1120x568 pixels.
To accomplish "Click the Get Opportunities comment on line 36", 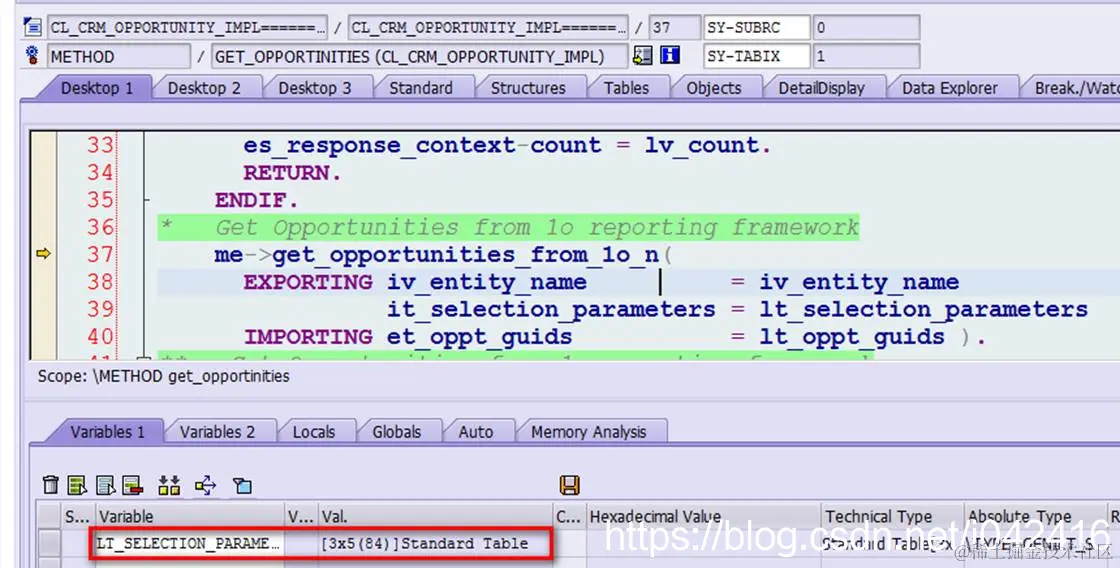I will (x=537, y=227).
